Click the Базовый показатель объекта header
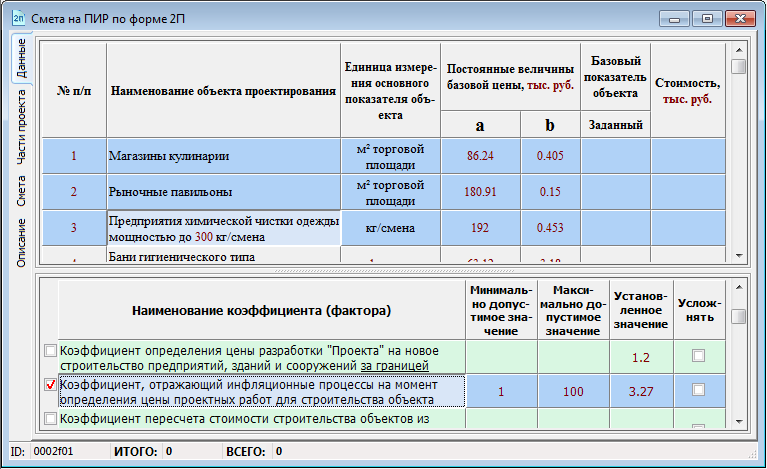 coord(615,77)
